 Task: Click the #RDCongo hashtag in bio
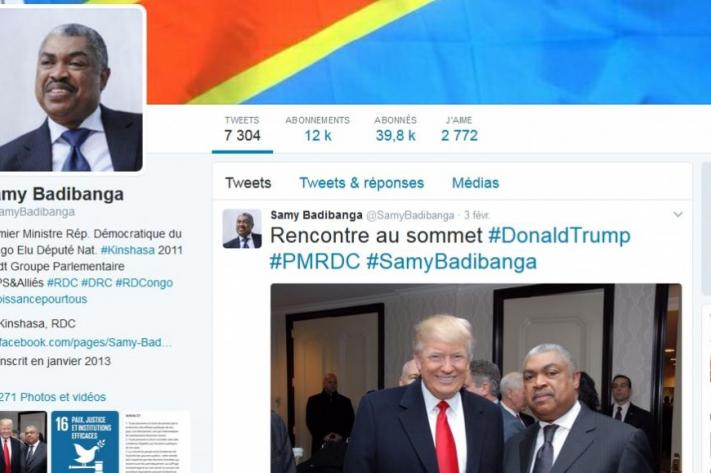[144, 283]
